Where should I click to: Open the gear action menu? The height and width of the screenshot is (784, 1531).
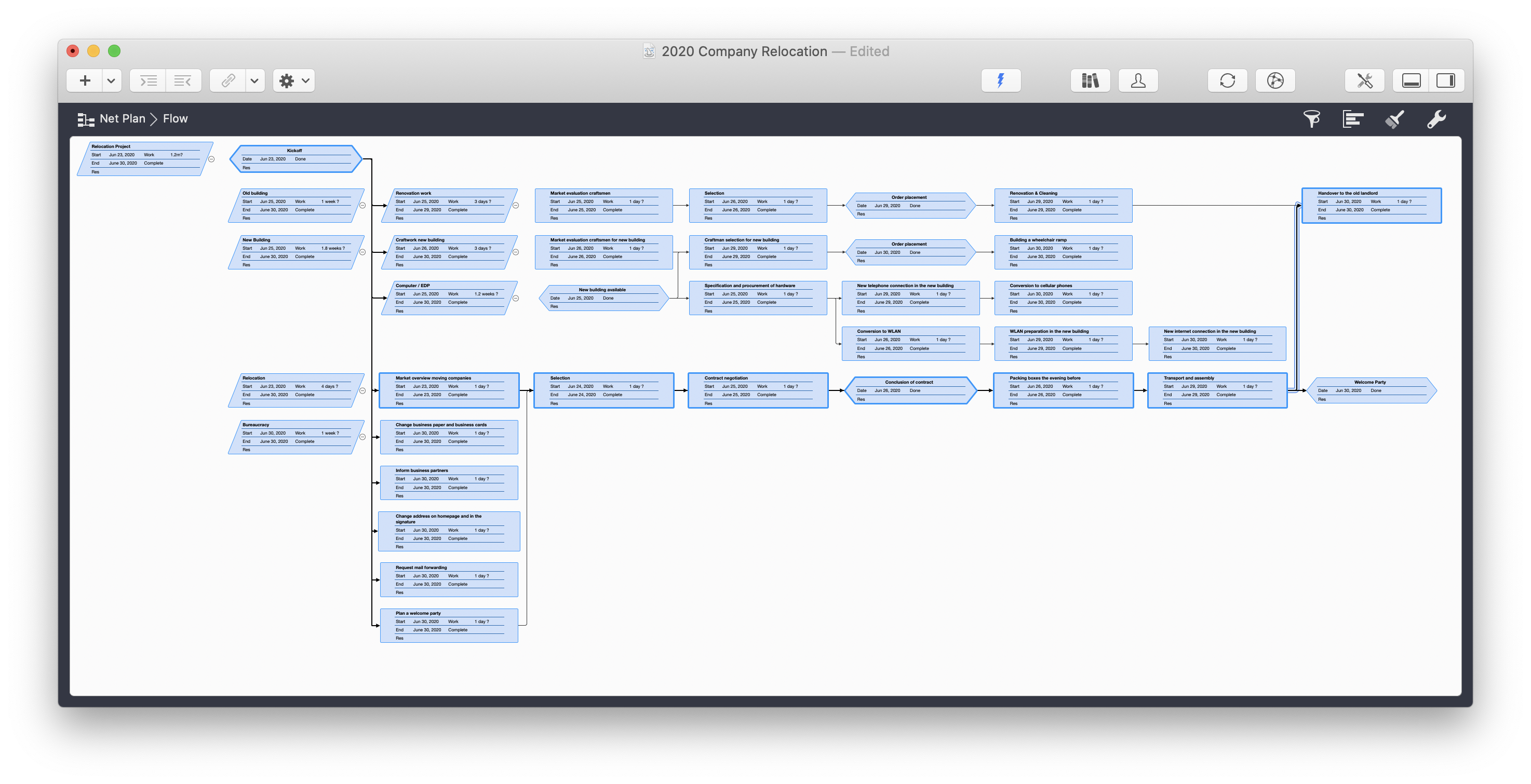tap(293, 81)
